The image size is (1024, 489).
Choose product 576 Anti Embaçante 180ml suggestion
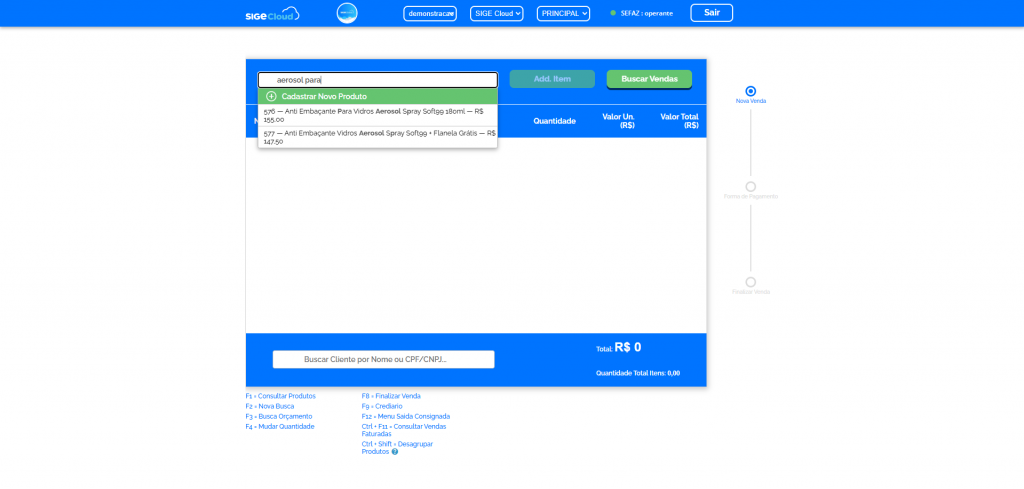click(377, 115)
